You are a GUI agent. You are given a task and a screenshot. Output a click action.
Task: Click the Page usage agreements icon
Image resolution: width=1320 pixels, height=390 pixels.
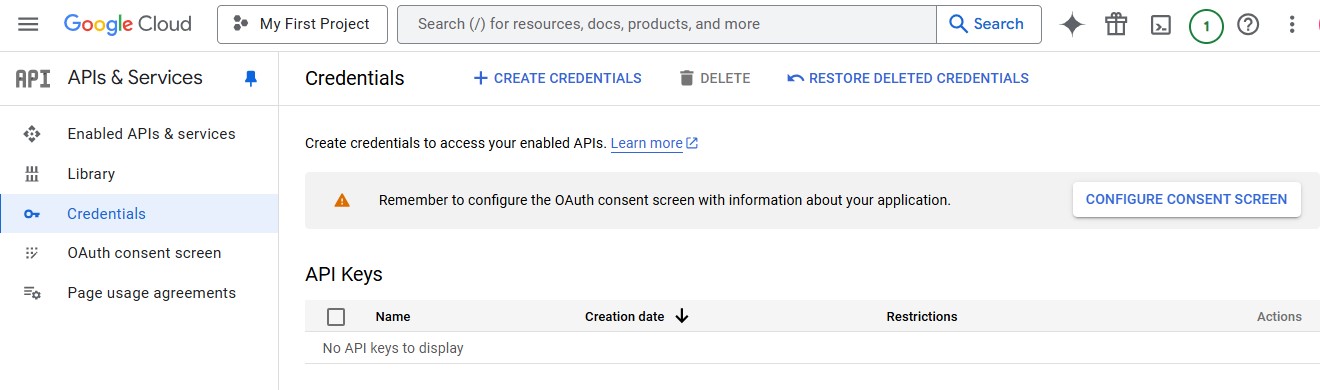point(32,293)
